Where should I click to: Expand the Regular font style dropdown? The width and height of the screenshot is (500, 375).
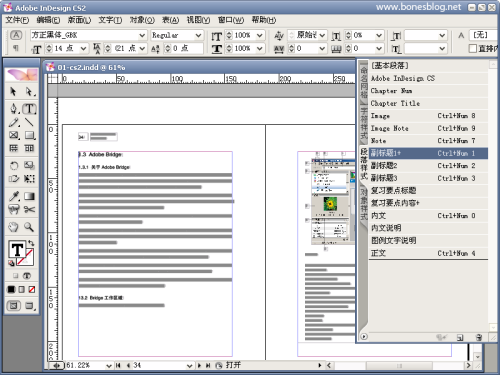[x=198, y=35]
